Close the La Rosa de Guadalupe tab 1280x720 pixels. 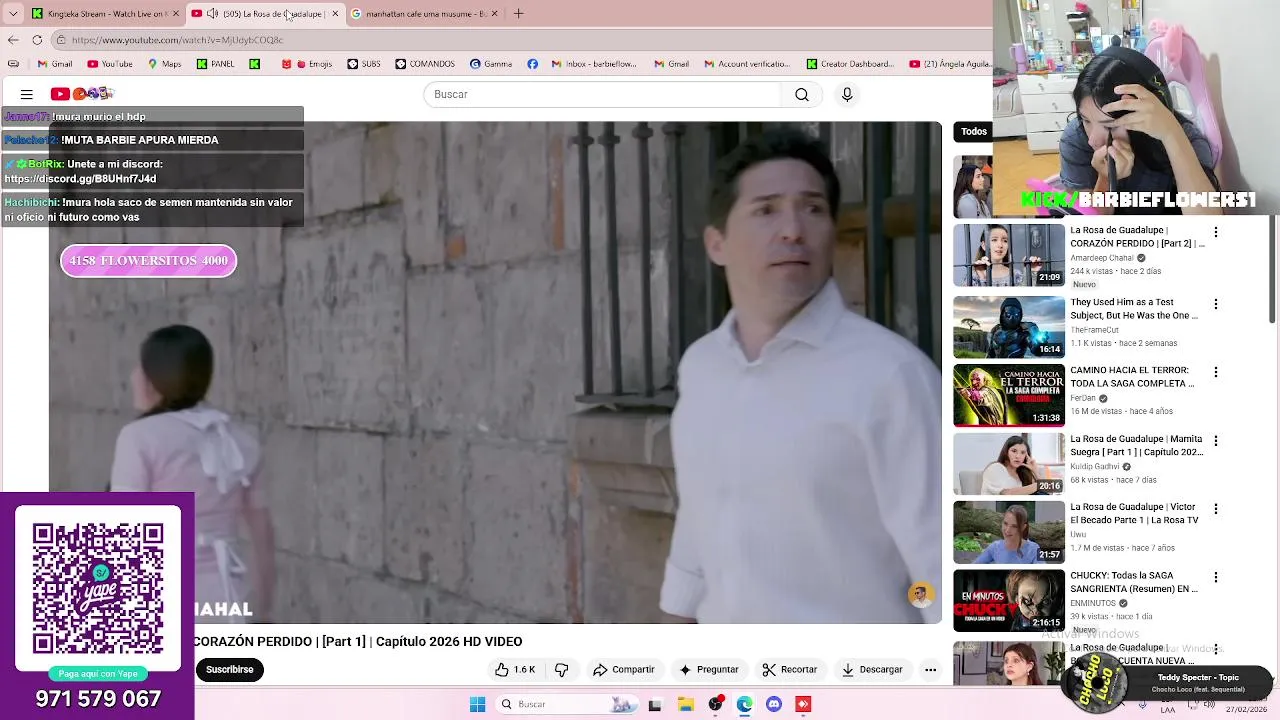coord(335,14)
